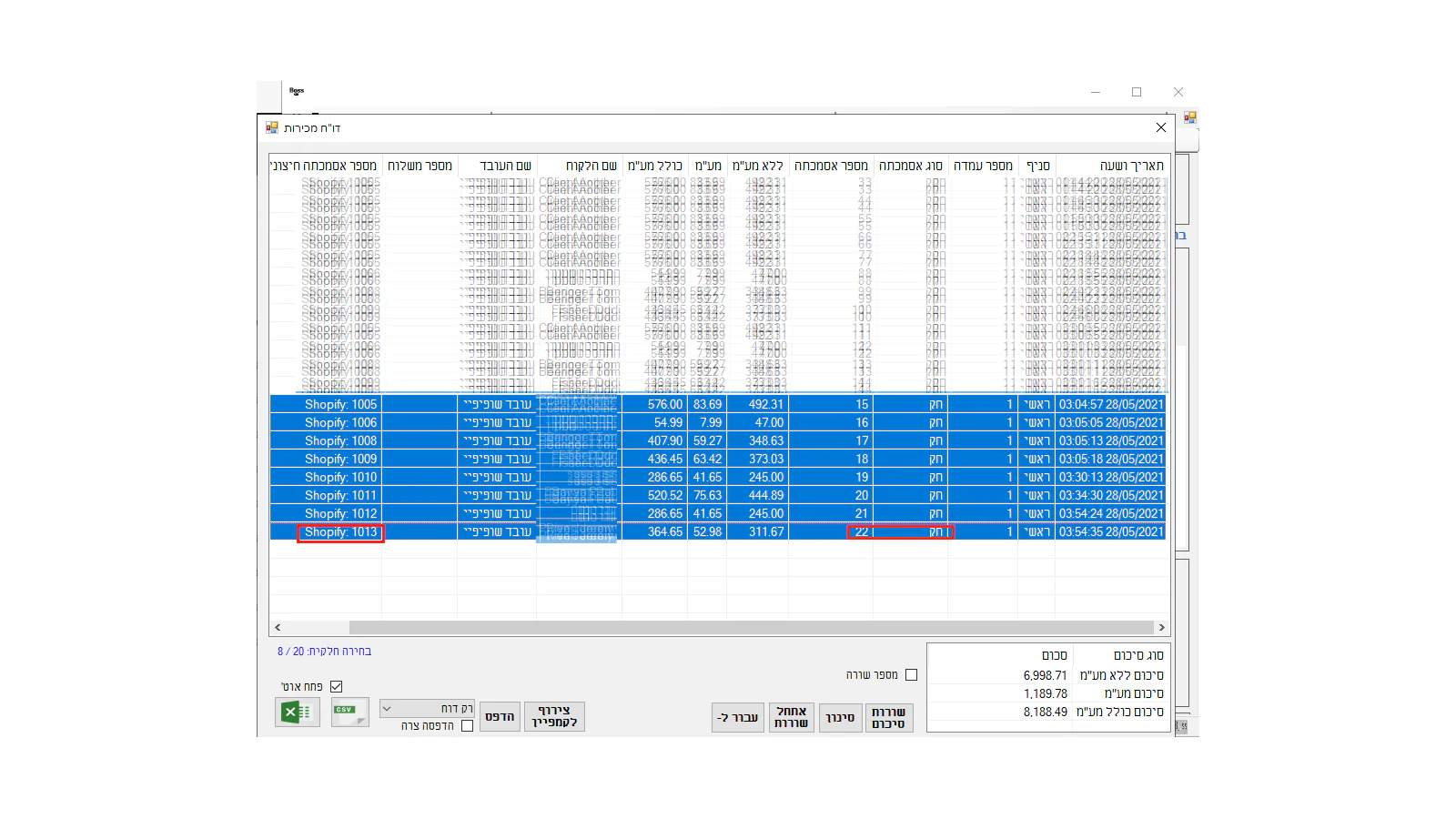Click the 03:04:57 28/05/2021 date cell
The height and width of the screenshot is (819, 1456).
click(x=1111, y=404)
